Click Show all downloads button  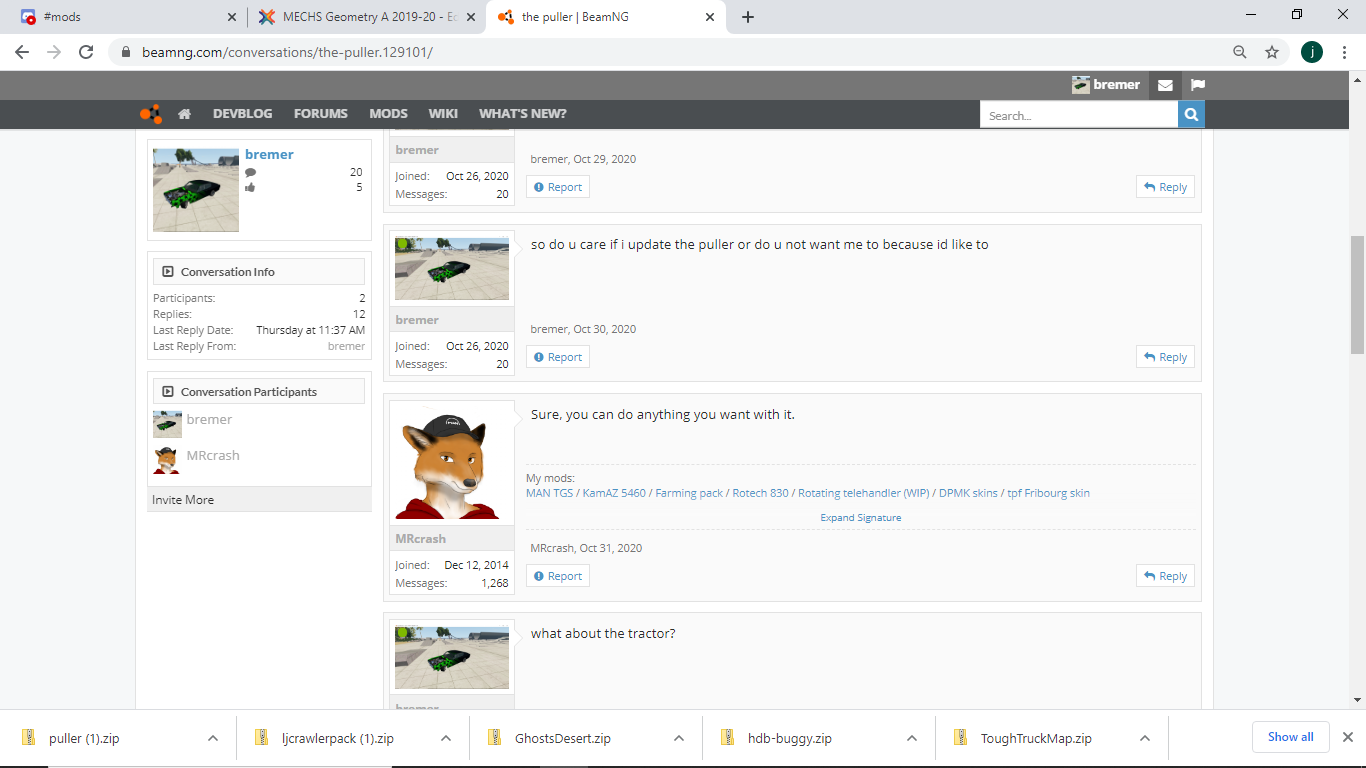[1291, 737]
